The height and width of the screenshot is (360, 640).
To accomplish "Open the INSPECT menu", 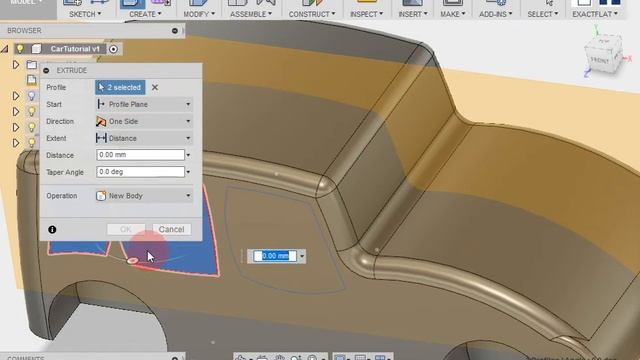I will [366, 14].
